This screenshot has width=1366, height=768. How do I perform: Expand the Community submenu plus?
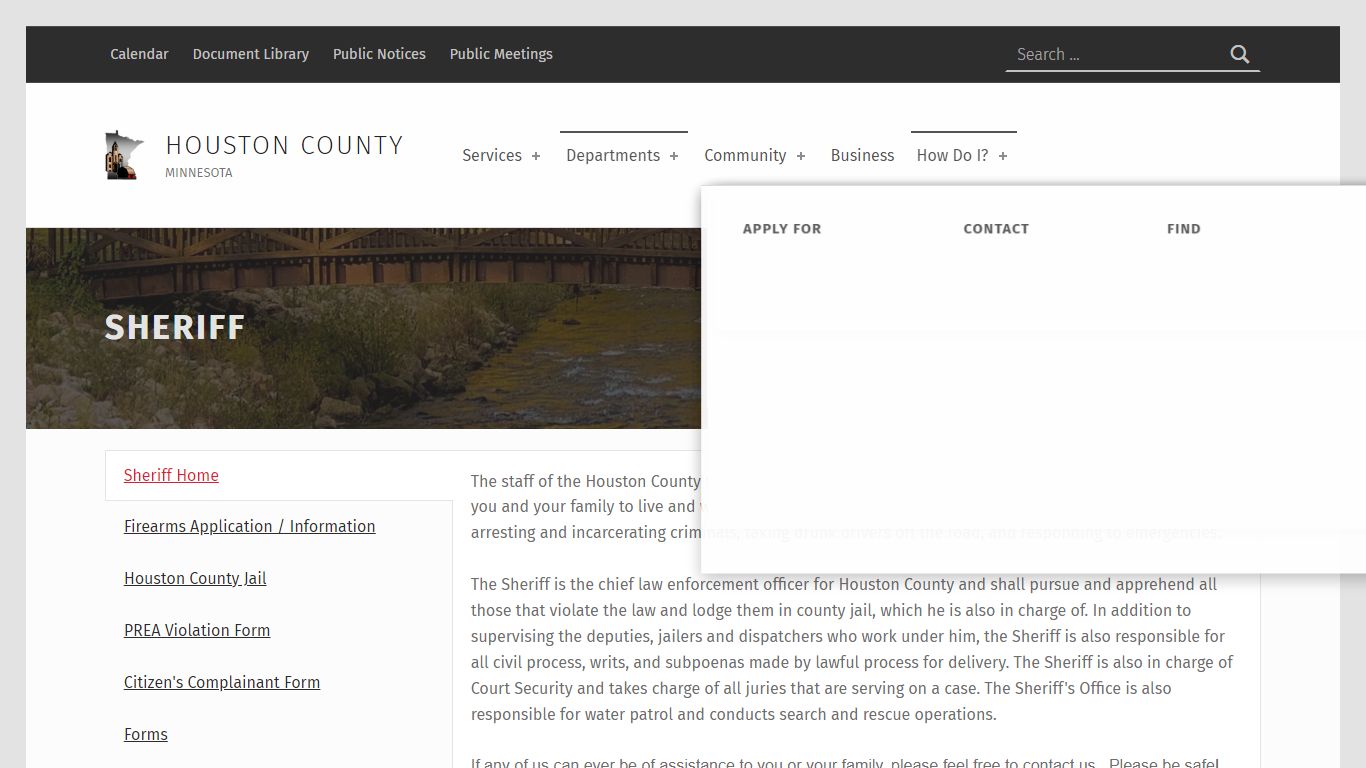(800, 156)
